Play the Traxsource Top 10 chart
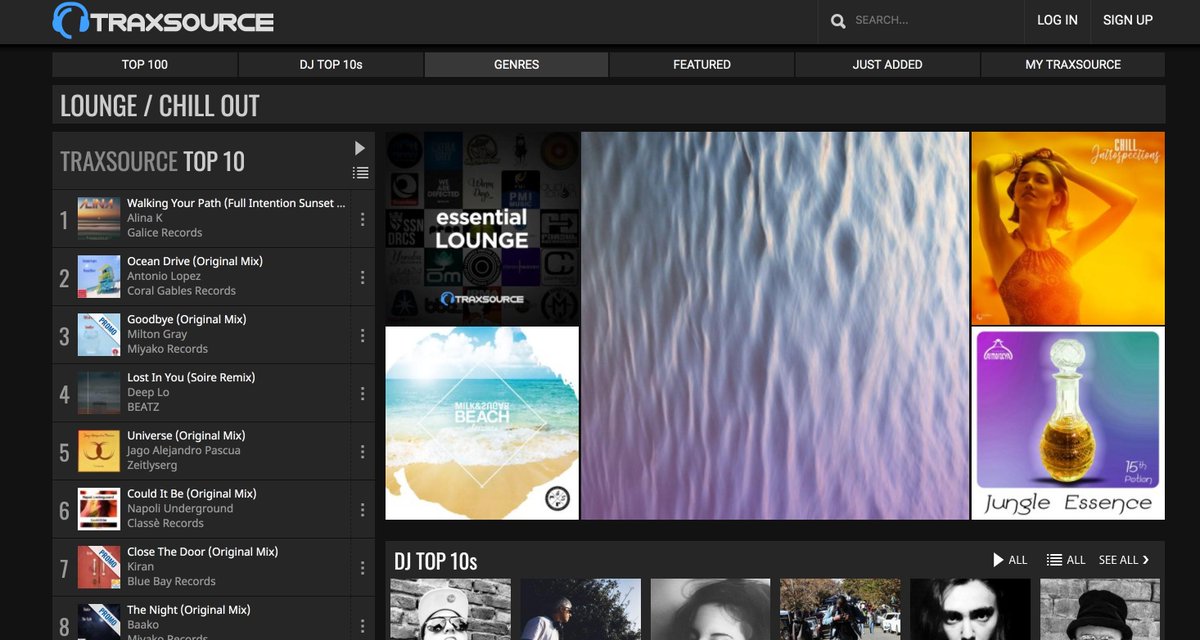The height and width of the screenshot is (640, 1200). pos(360,148)
